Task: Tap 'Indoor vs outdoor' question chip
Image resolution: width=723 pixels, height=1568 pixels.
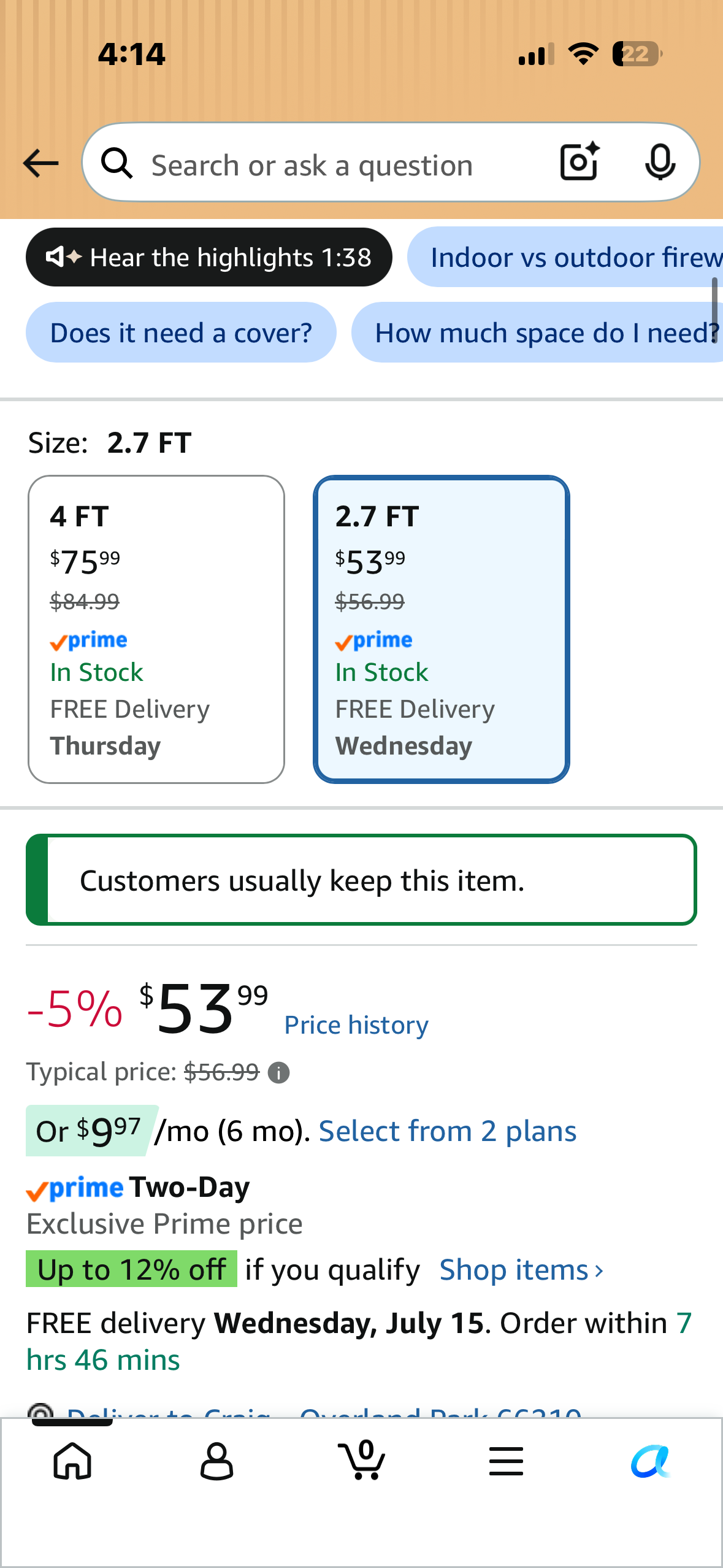Action: (565, 257)
